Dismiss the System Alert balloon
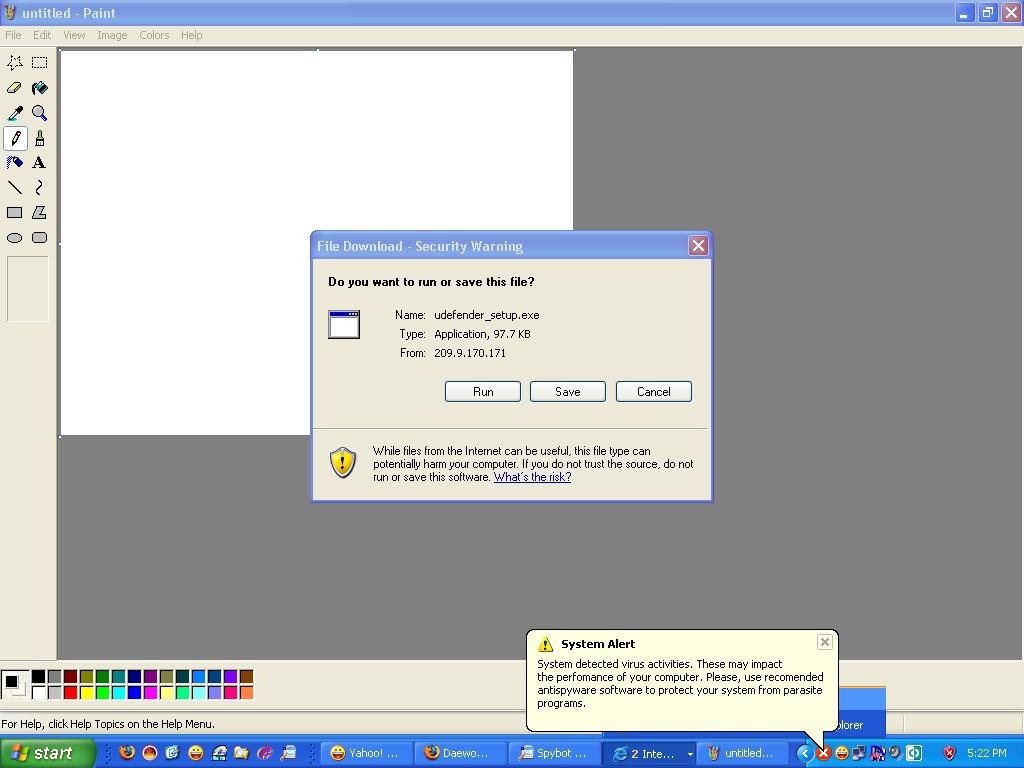The image size is (1024, 768). 824,642
